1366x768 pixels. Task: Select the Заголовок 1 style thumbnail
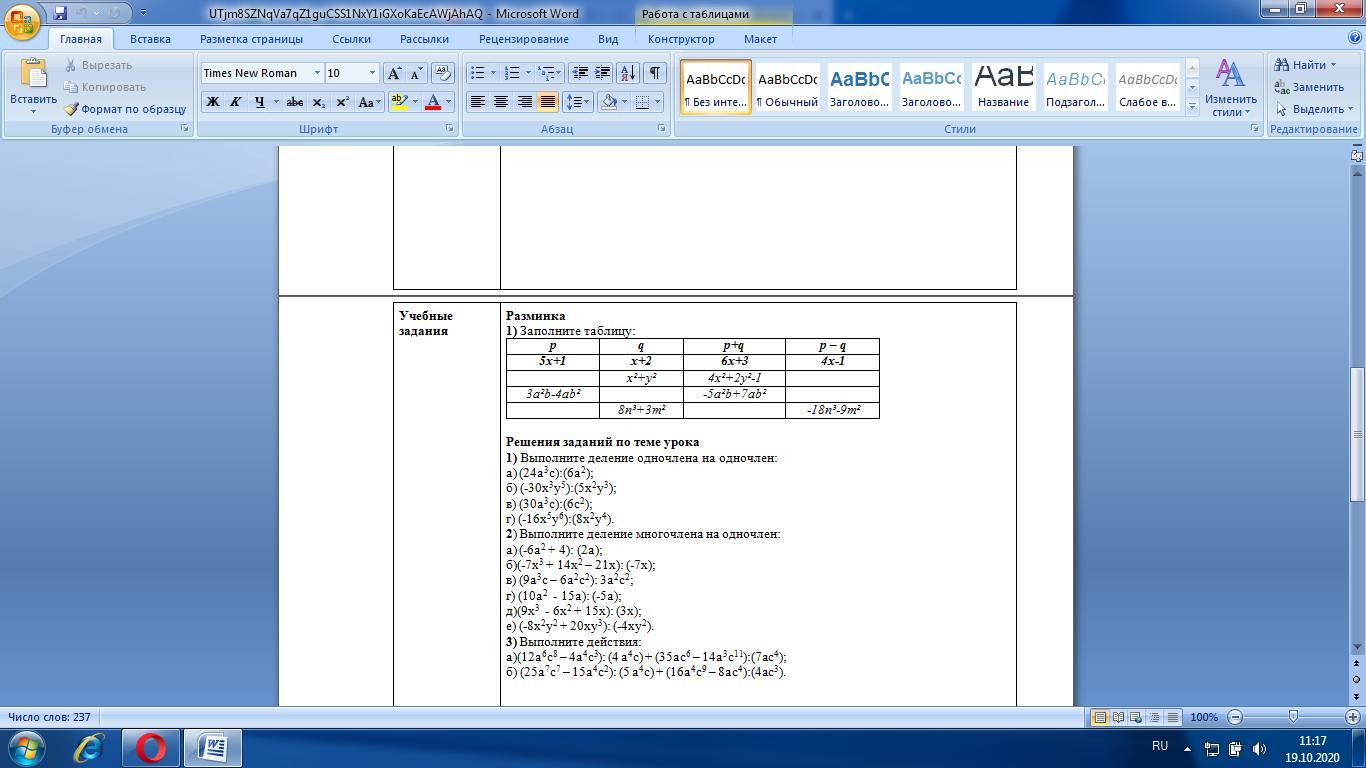tap(859, 88)
